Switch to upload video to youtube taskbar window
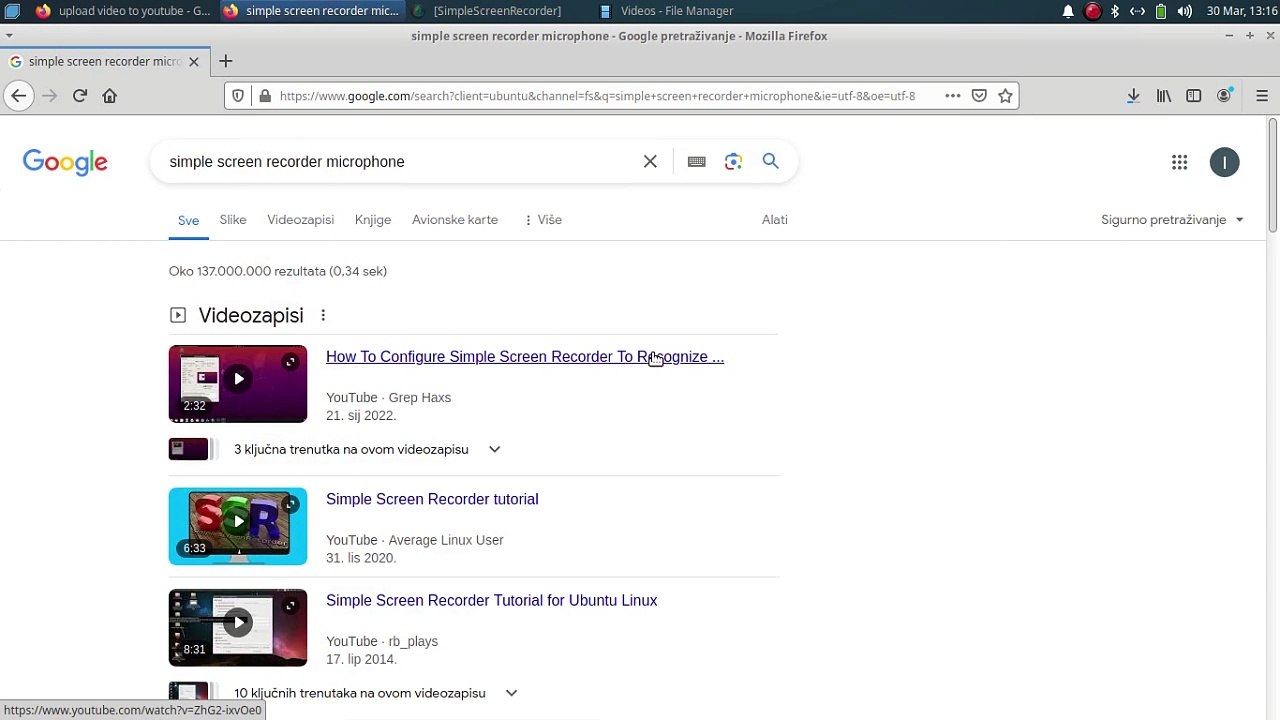This screenshot has width=1280, height=720. point(122,11)
